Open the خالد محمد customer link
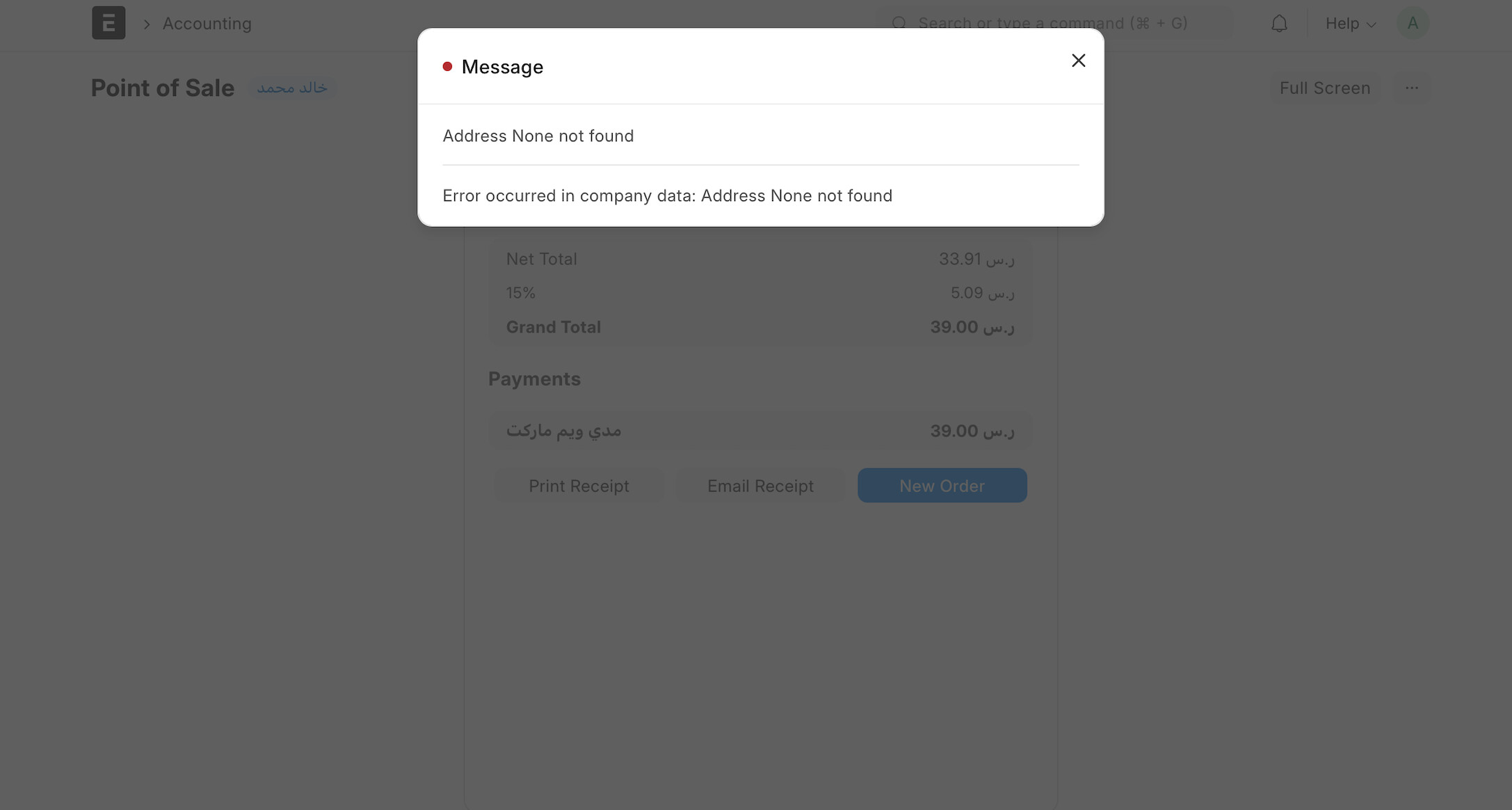Screen dimensions: 1512x810 (292, 88)
